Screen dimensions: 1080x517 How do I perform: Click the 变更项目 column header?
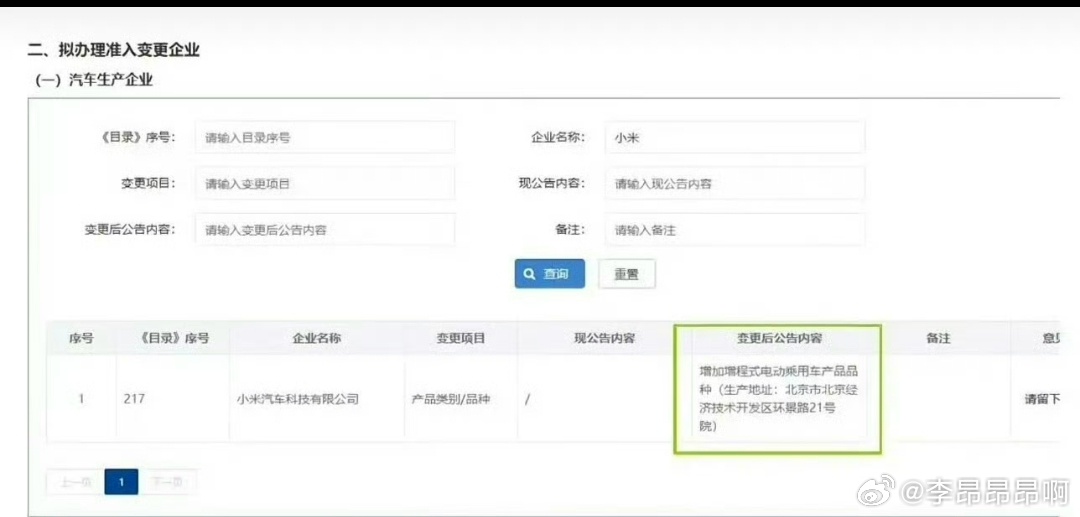pyautogui.click(x=461, y=338)
